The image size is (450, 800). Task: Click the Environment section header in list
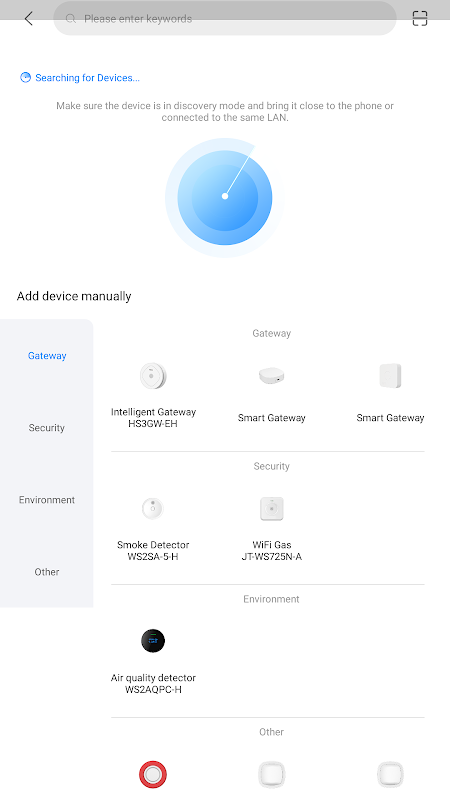[271, 599]
